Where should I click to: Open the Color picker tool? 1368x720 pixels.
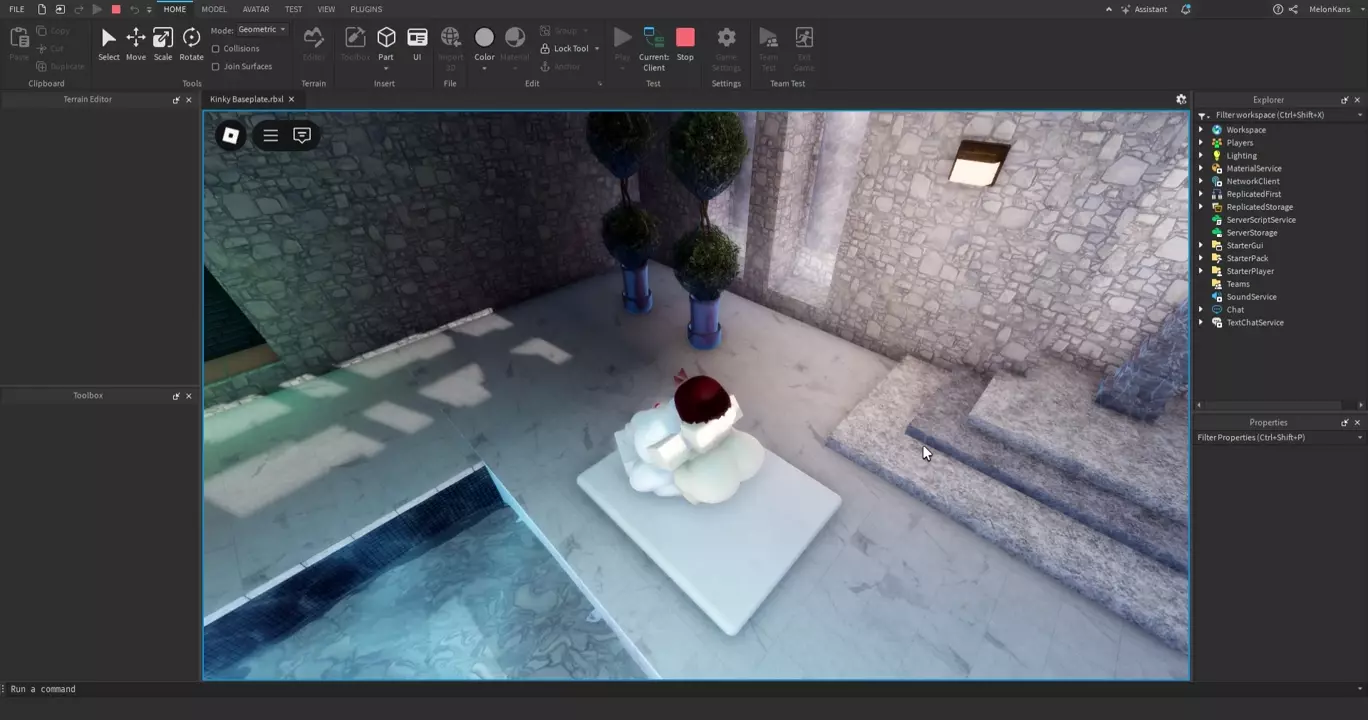click(x=484, y=43)
